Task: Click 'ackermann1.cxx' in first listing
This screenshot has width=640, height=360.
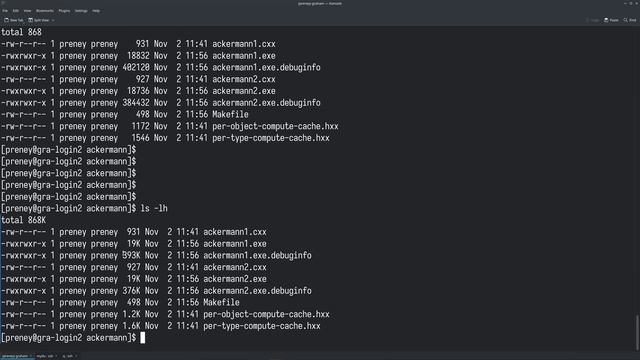Action: click(x=244, y=44)
